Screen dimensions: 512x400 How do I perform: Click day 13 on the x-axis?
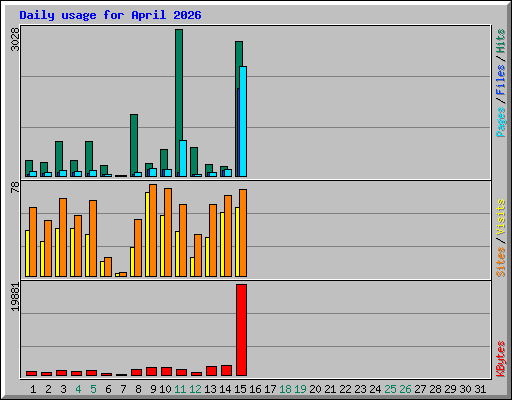click(x=210, y=389)
